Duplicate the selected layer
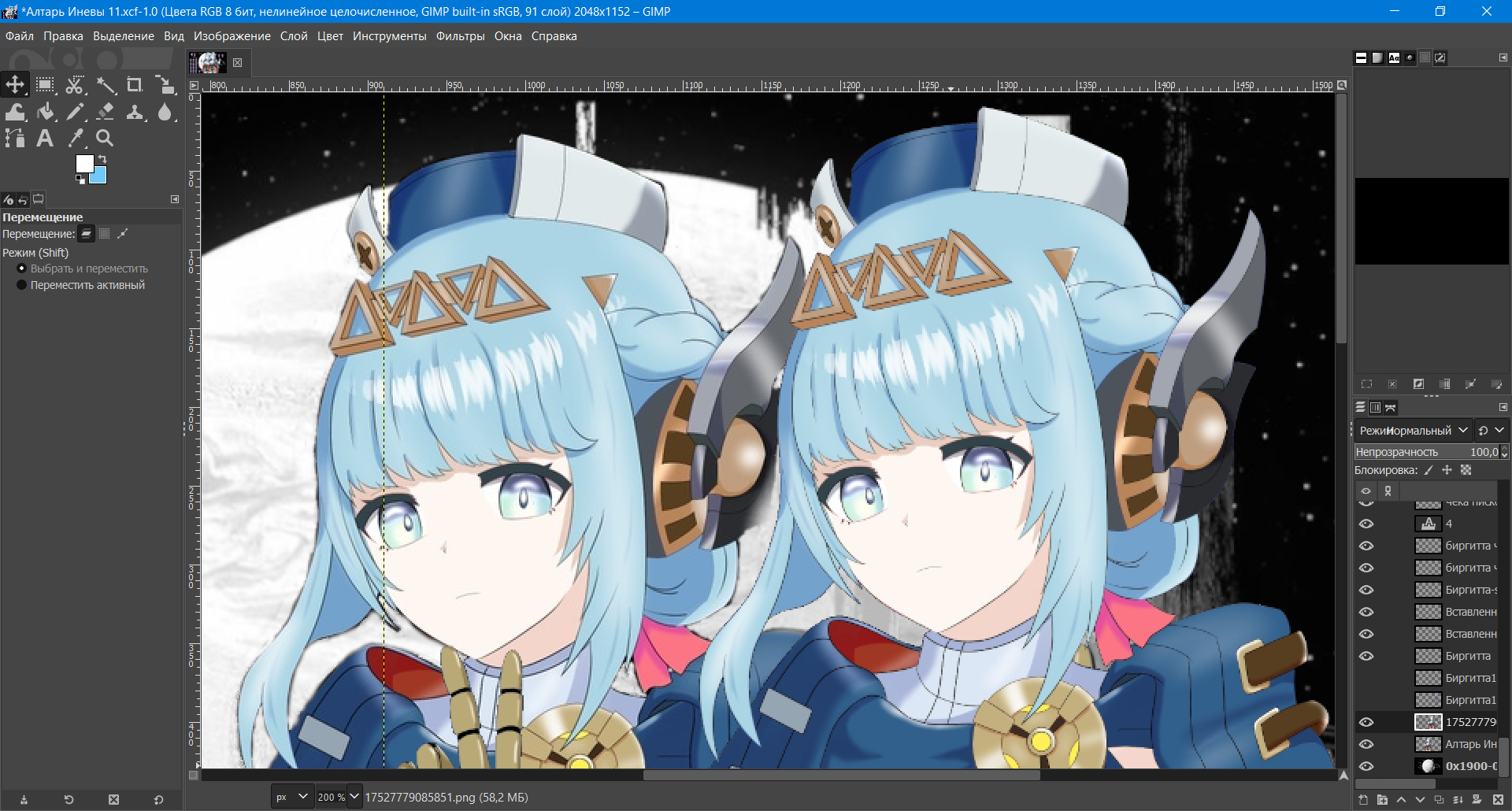 (x=1439, y=800)
